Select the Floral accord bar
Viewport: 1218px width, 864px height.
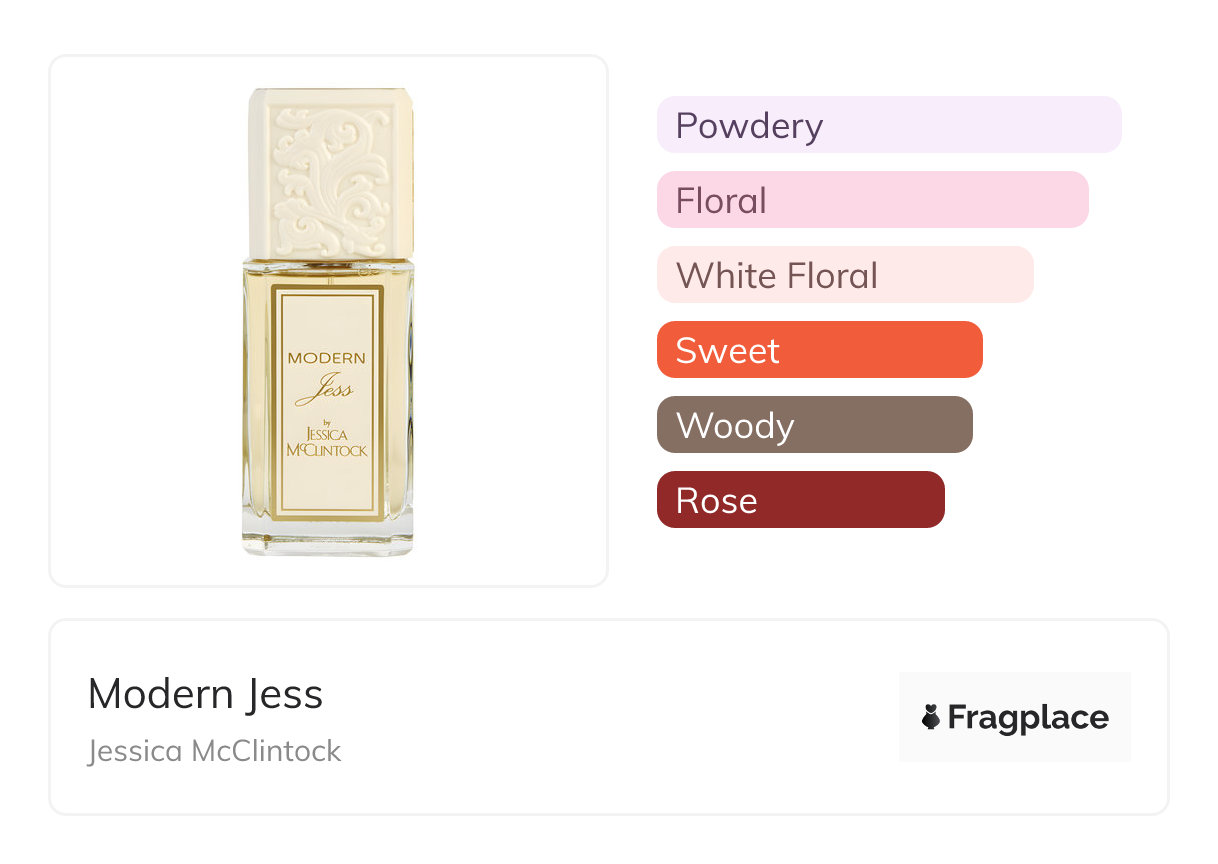tap(873, 200)
